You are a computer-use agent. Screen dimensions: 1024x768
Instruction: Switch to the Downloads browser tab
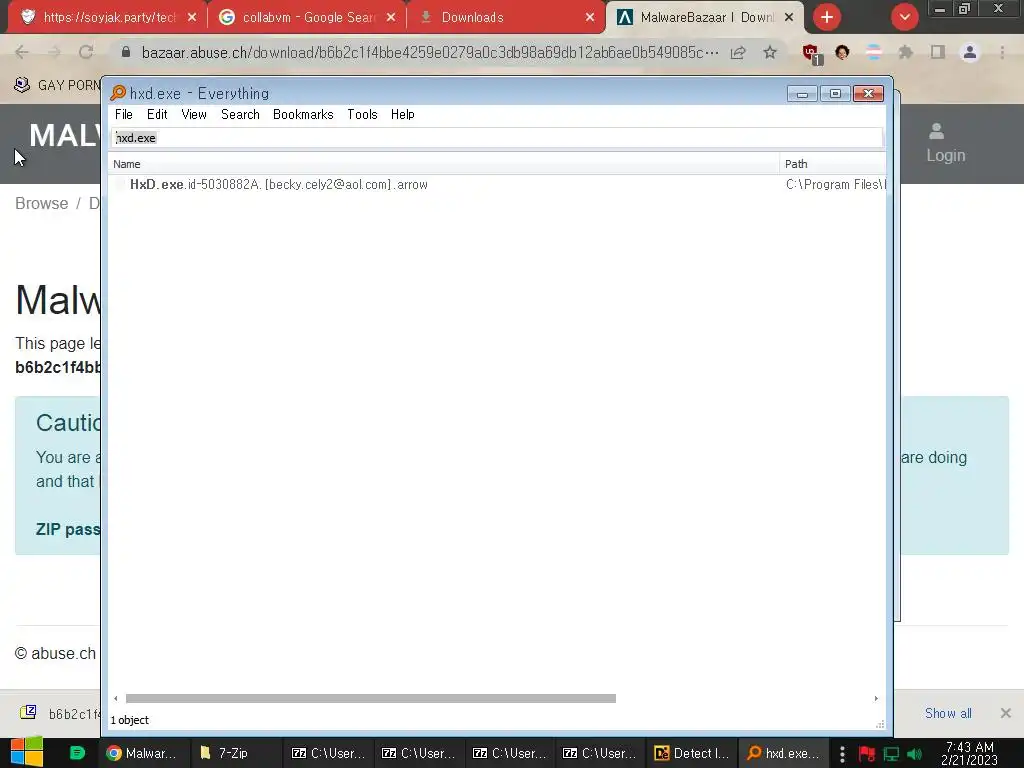[506, 17]
